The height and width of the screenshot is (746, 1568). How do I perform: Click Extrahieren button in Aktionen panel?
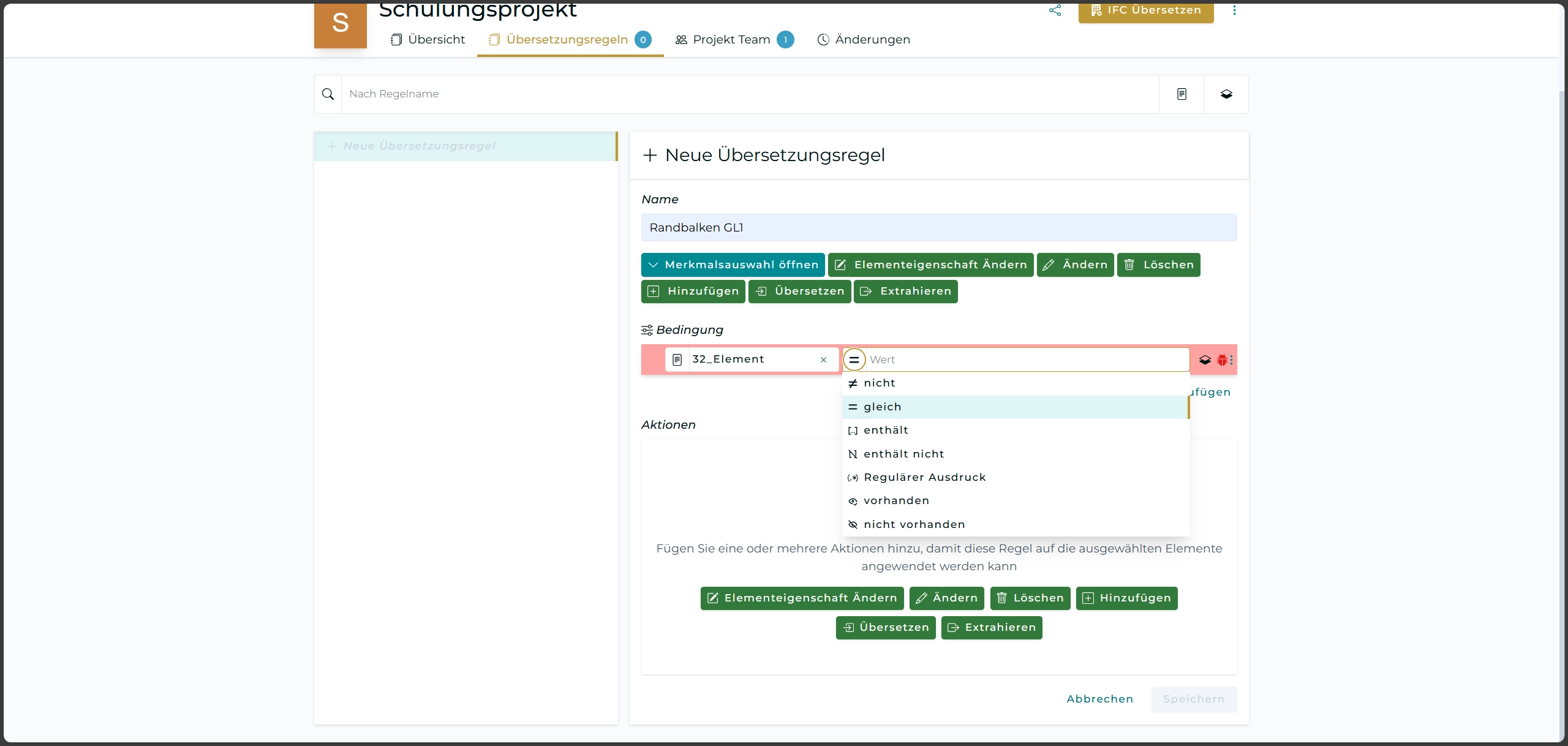point(991,627)
